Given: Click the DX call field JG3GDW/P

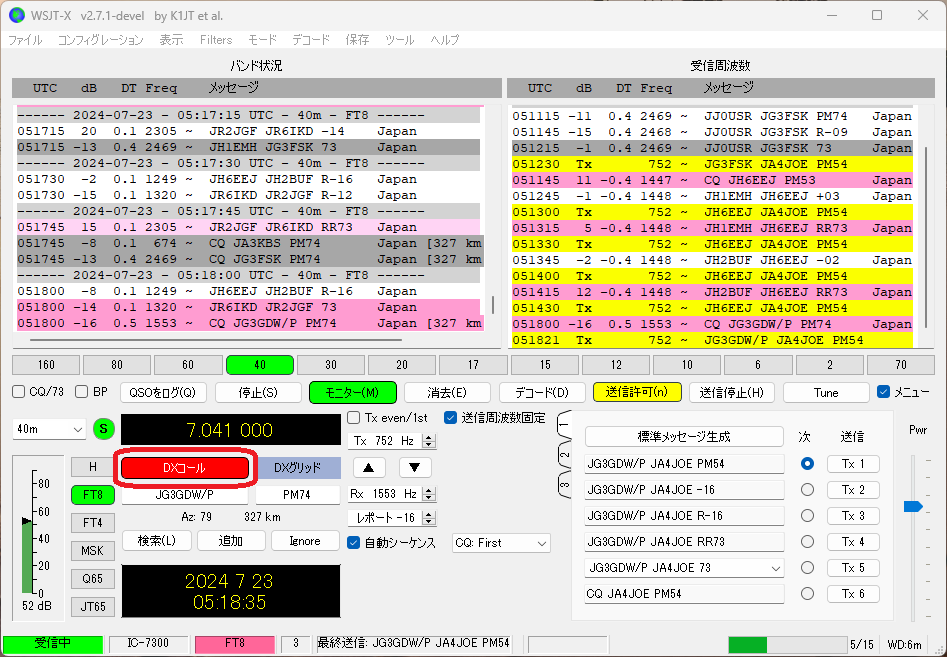Looking at the screenshot, I should point(185,495).
